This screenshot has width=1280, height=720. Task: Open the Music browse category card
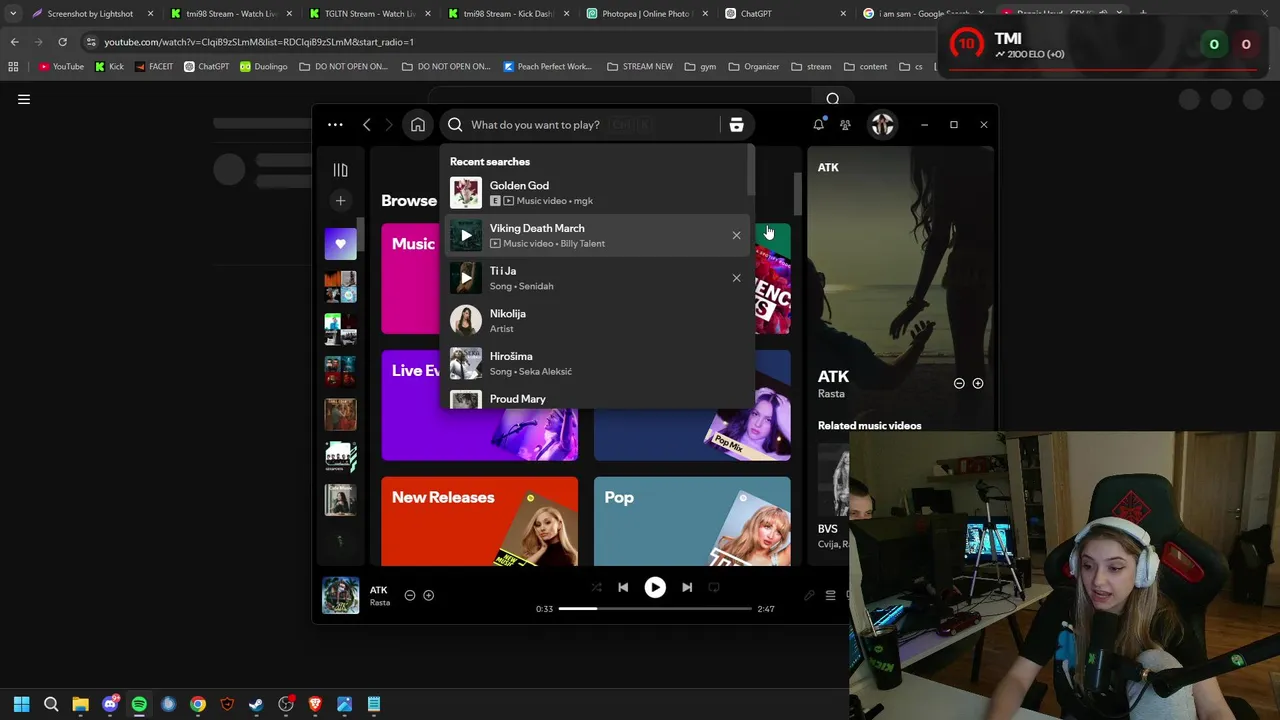point(410,279)
